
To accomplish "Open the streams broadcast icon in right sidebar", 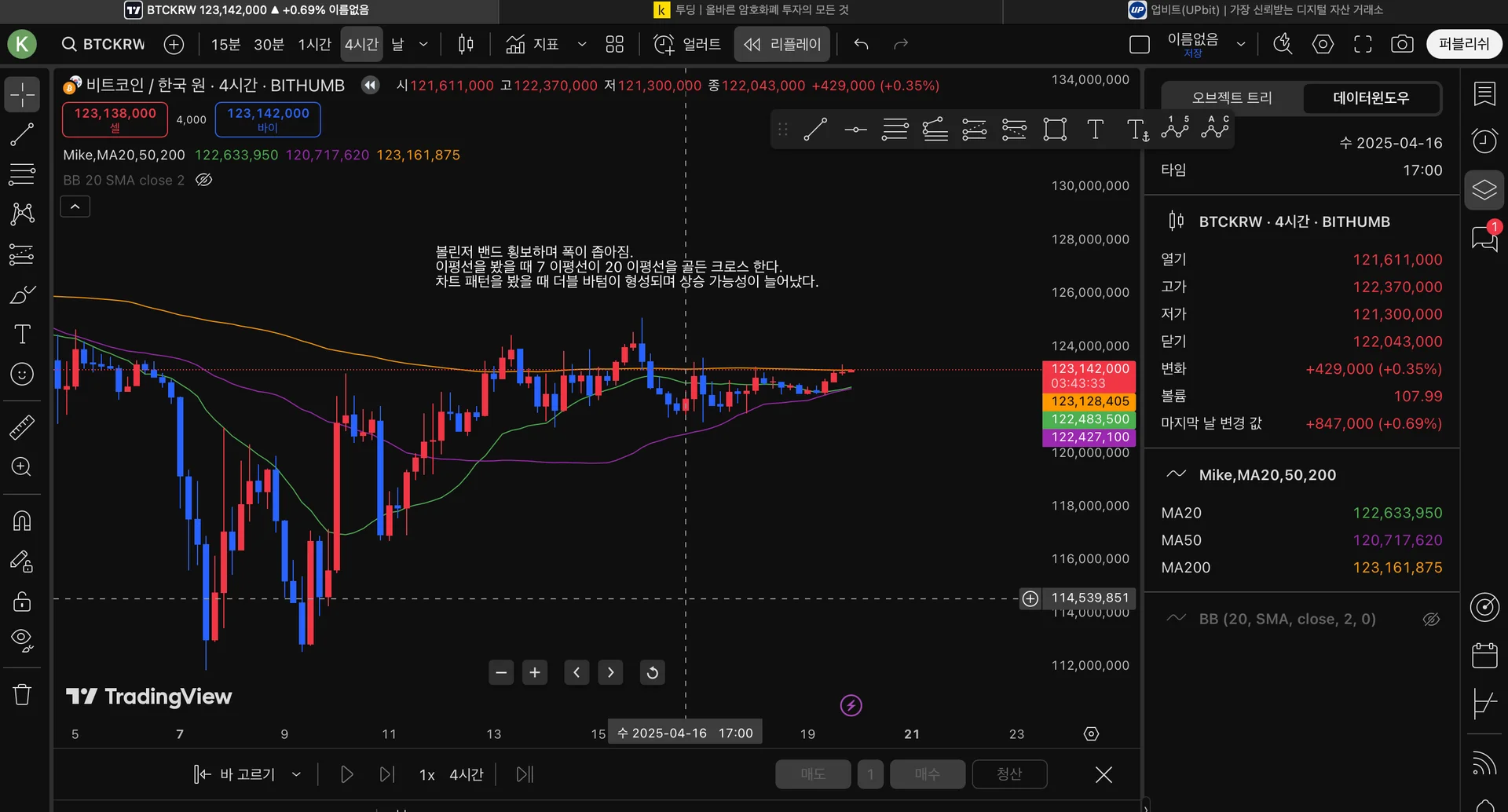I will point(1484,763).
